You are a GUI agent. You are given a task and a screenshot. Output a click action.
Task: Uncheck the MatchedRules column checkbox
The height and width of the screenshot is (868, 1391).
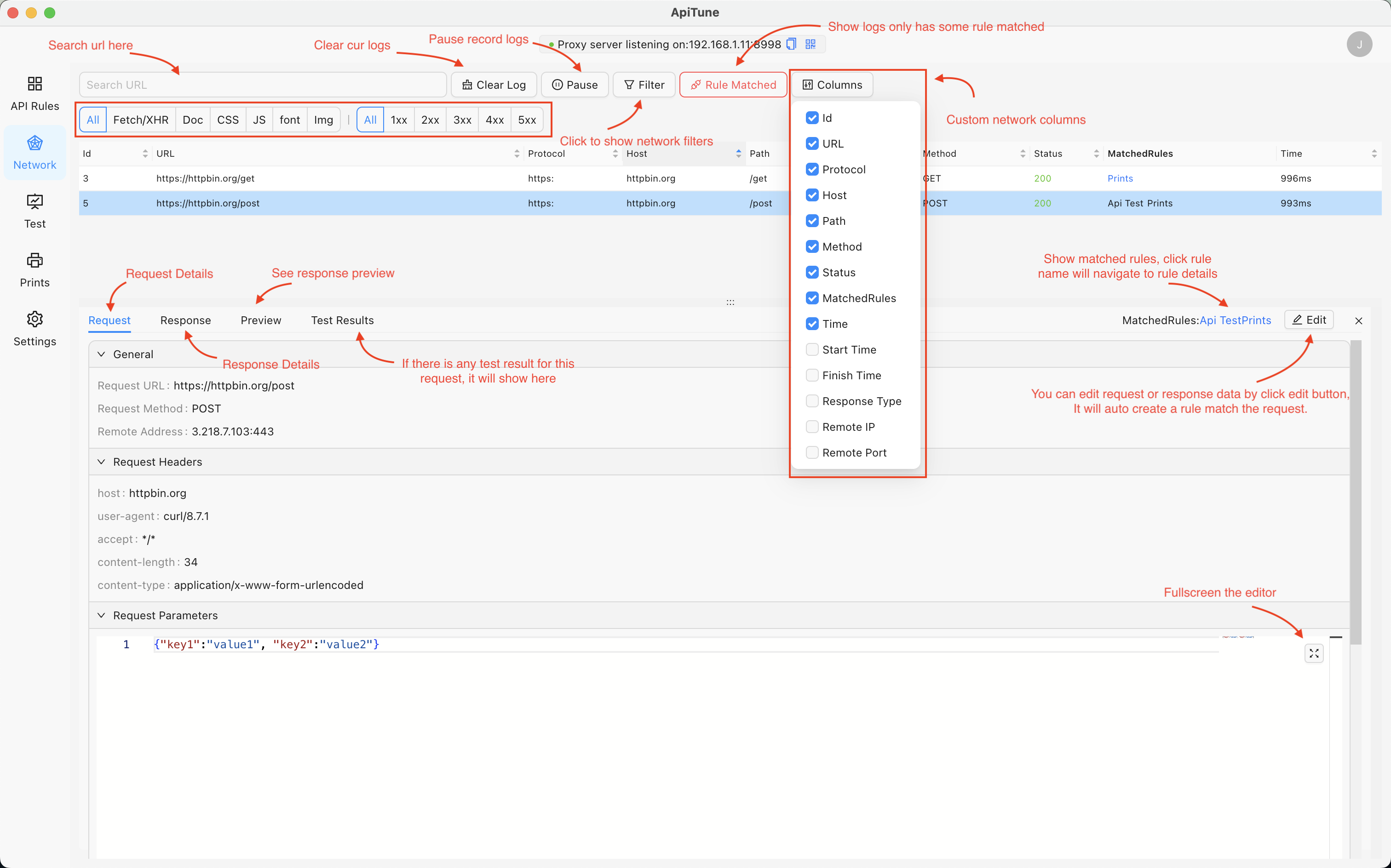(x=812, y=298)
